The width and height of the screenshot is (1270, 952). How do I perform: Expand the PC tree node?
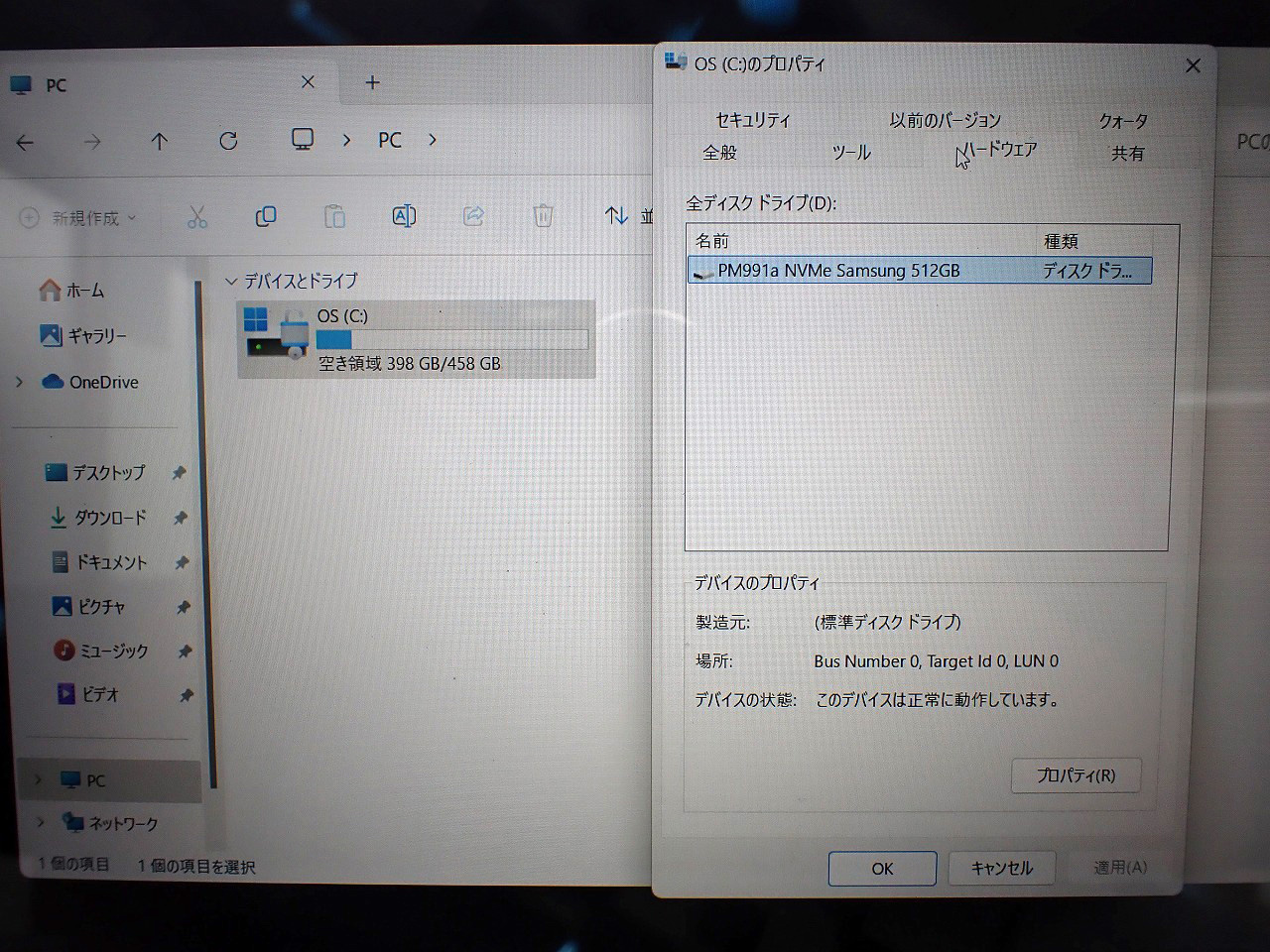(38, 780)
